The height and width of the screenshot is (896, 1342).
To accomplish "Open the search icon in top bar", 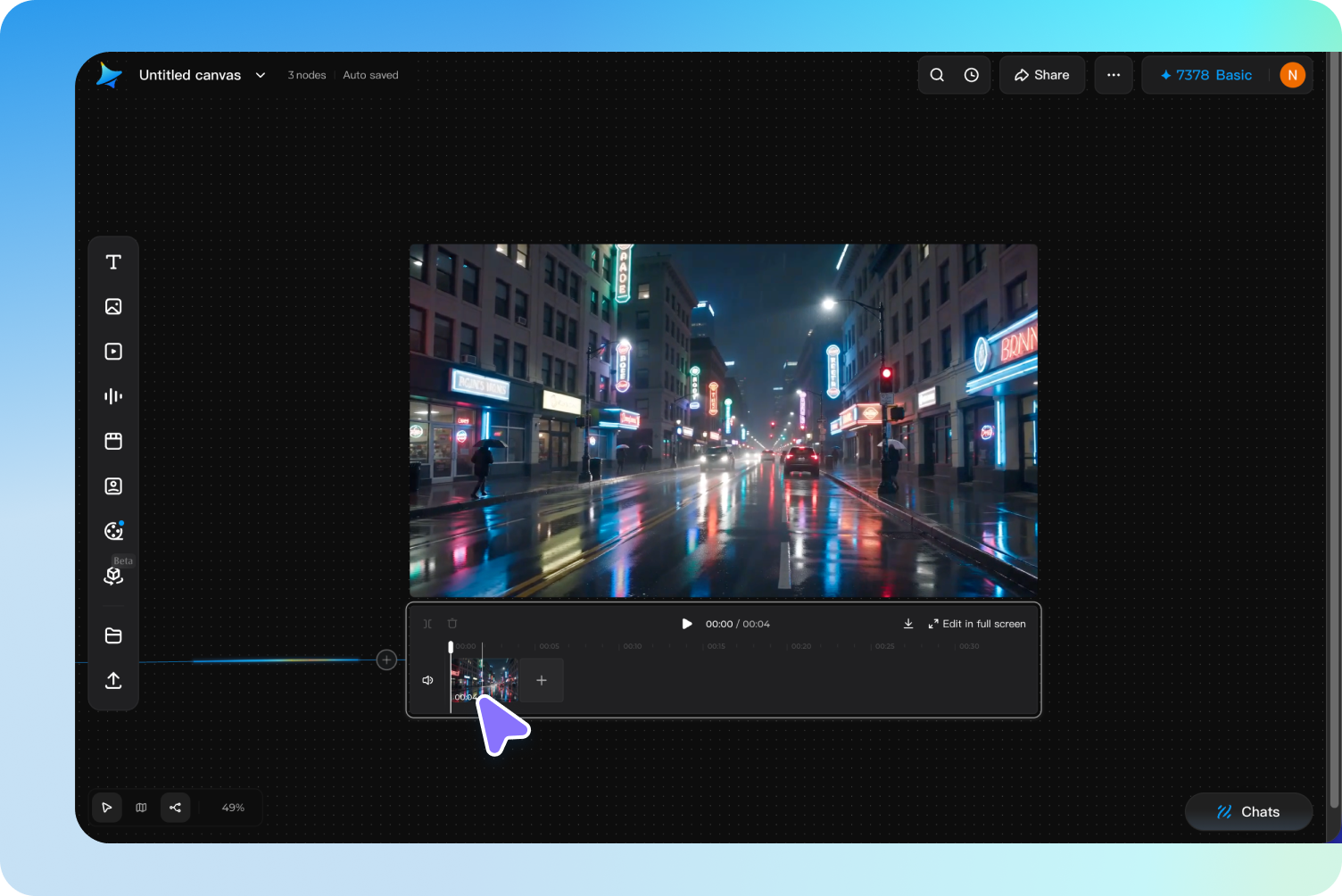I will (937, 75).
